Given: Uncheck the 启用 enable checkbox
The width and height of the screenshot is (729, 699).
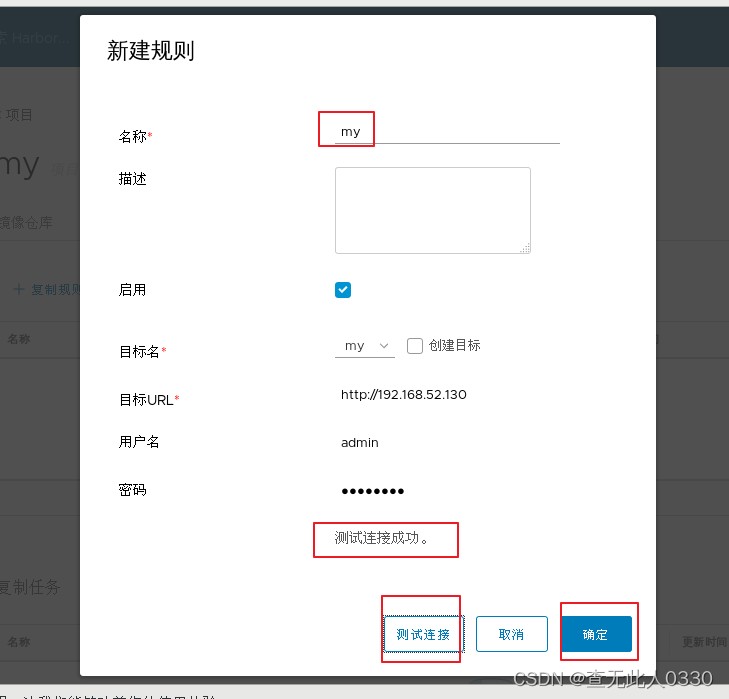Looking at the screenshot, I should click(x=343, y=290).
